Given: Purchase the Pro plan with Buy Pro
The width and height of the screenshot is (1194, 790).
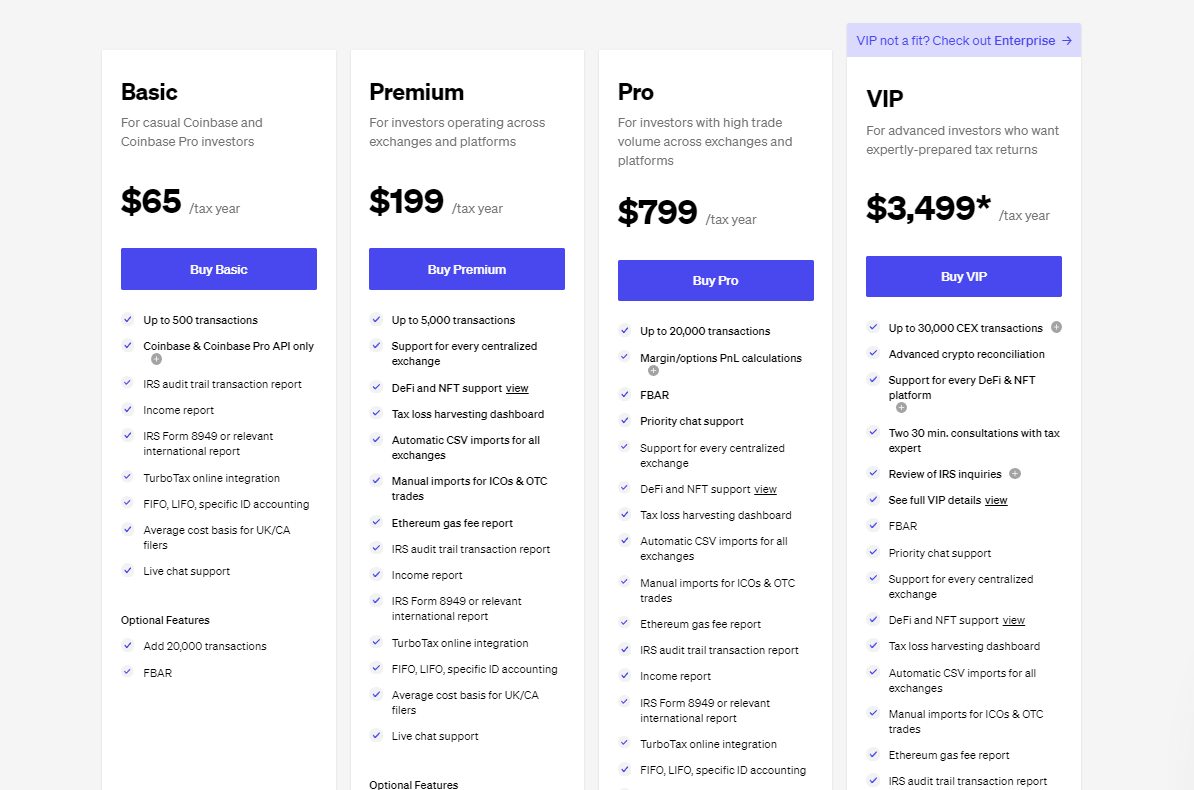Looking at the screenshot, I should pos(715,280).
